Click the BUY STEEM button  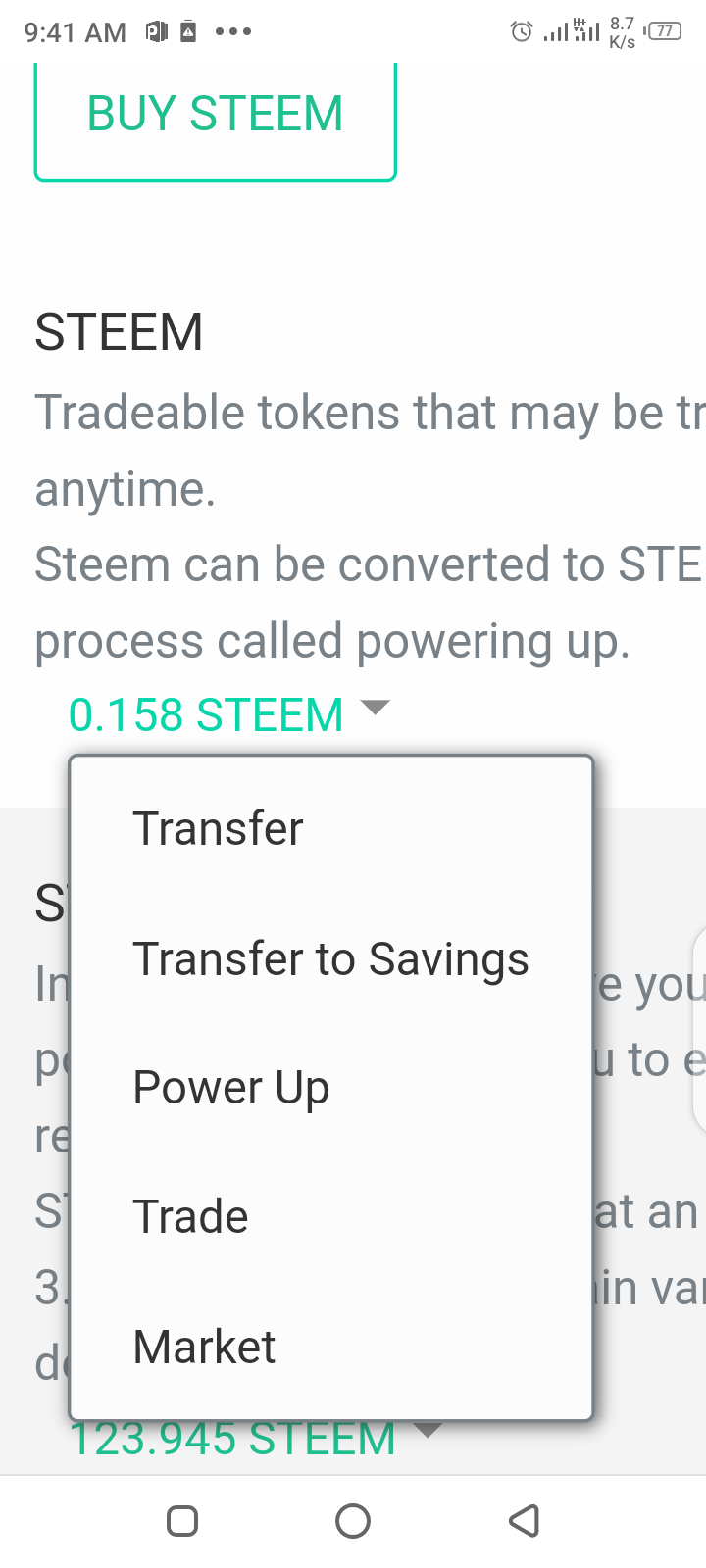(x=216, y=116)
